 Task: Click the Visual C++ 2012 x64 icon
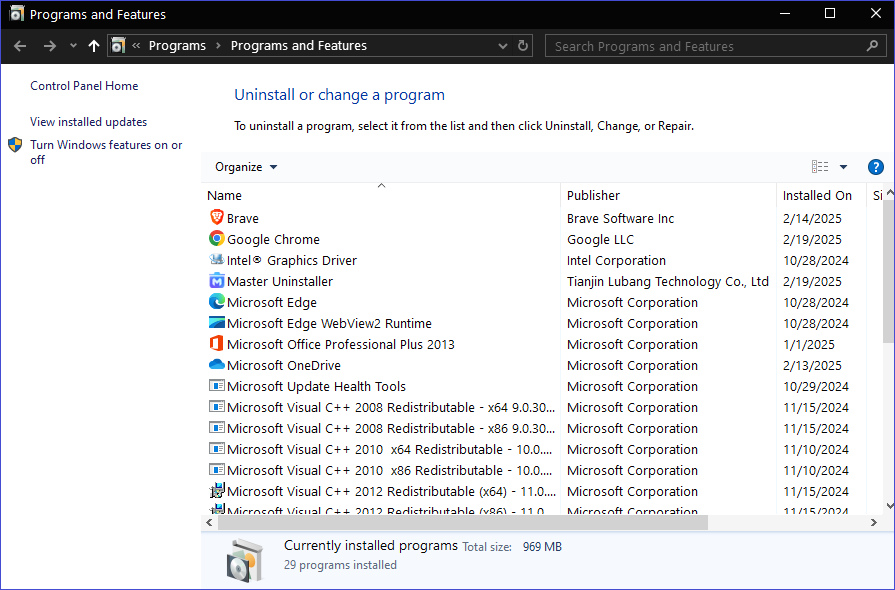click(x=217, y=490)
